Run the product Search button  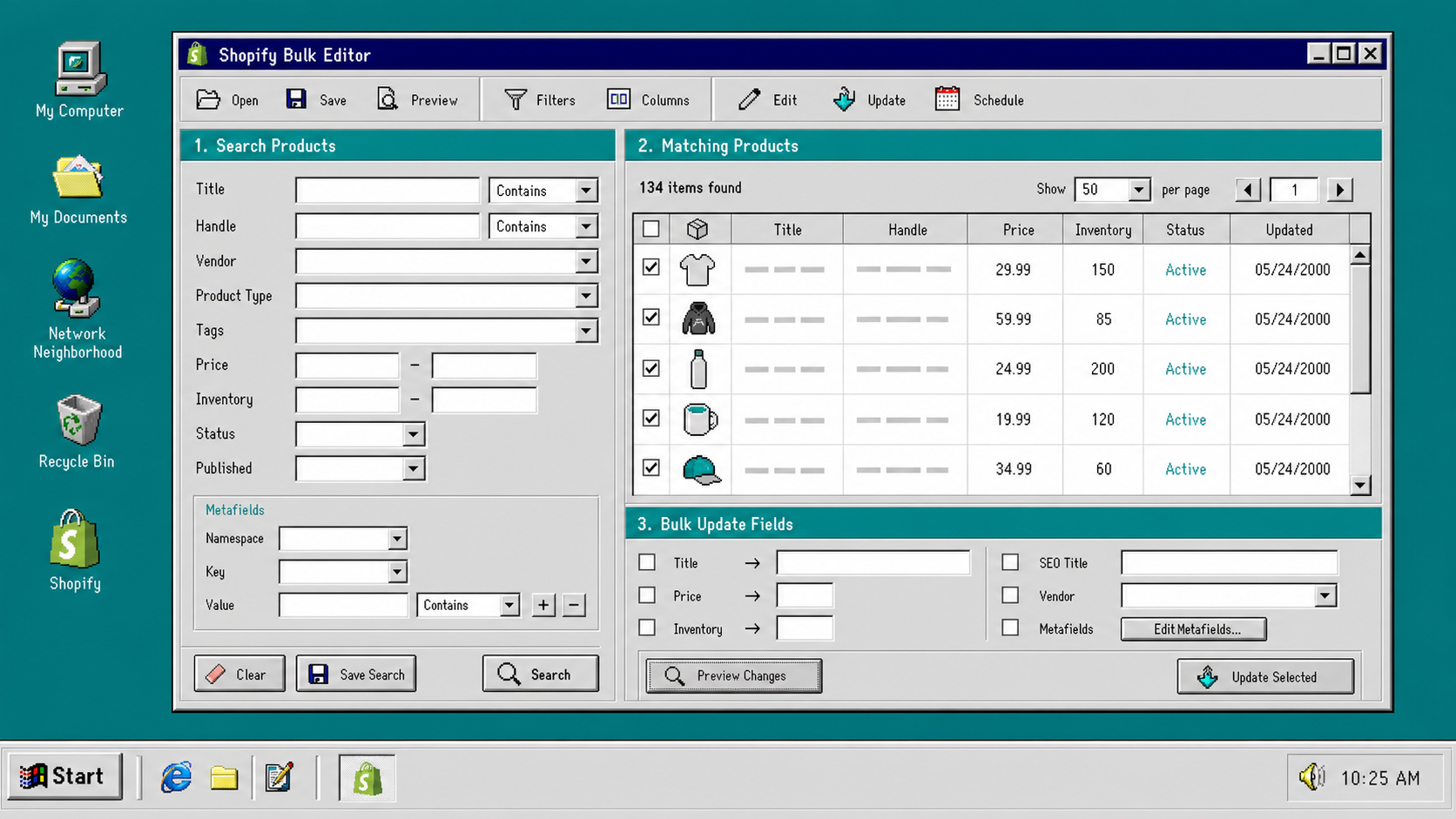pos(540,675)
